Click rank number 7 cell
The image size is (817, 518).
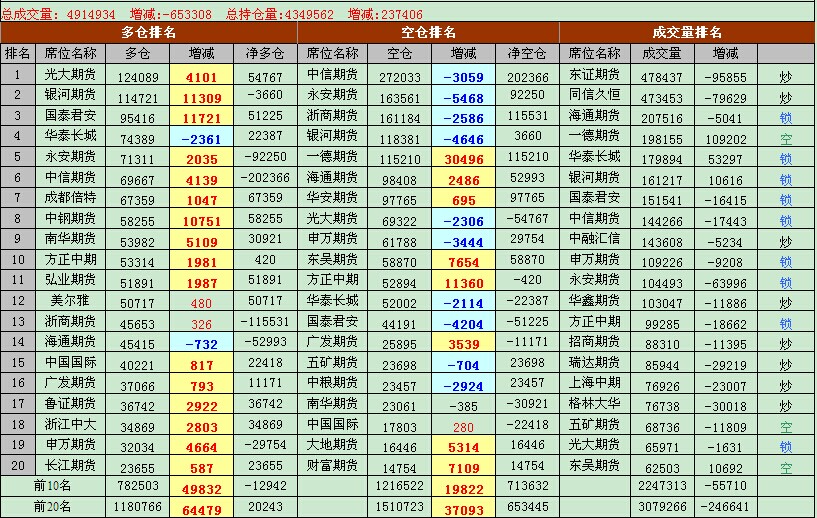[18, 198]
